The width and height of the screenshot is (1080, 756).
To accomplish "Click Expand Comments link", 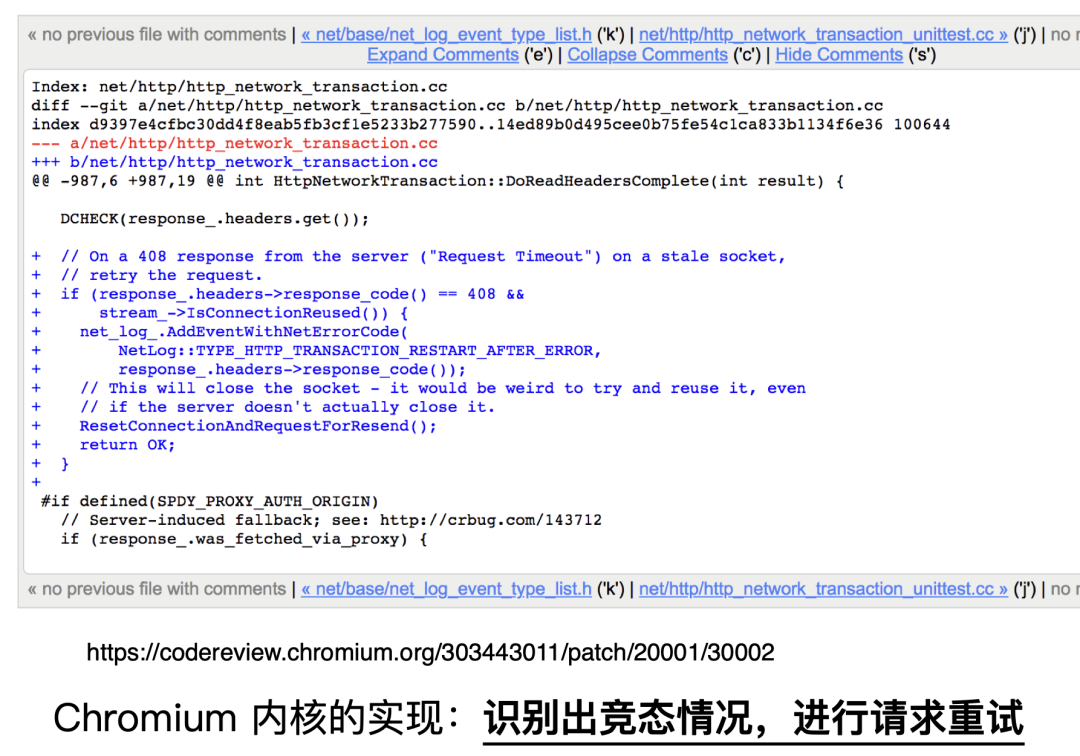I will [443, 55].
